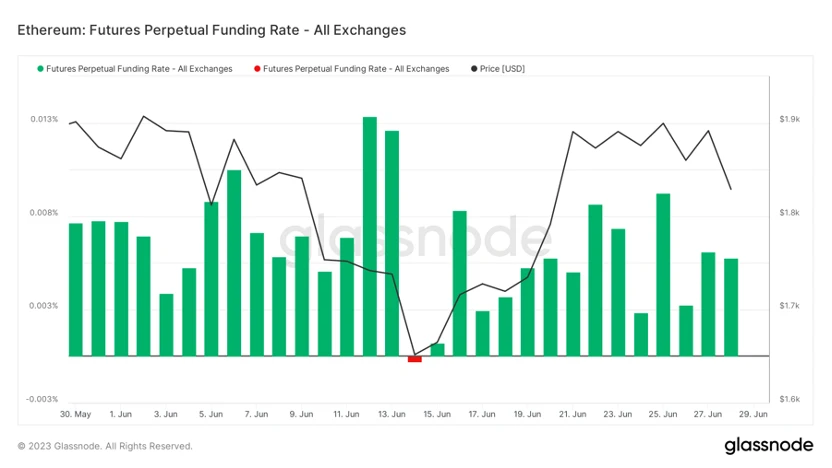This screenshot has width=832, height=468.
Task: Click the red legend dot for Funding Rate
Action: coord(258,69)
